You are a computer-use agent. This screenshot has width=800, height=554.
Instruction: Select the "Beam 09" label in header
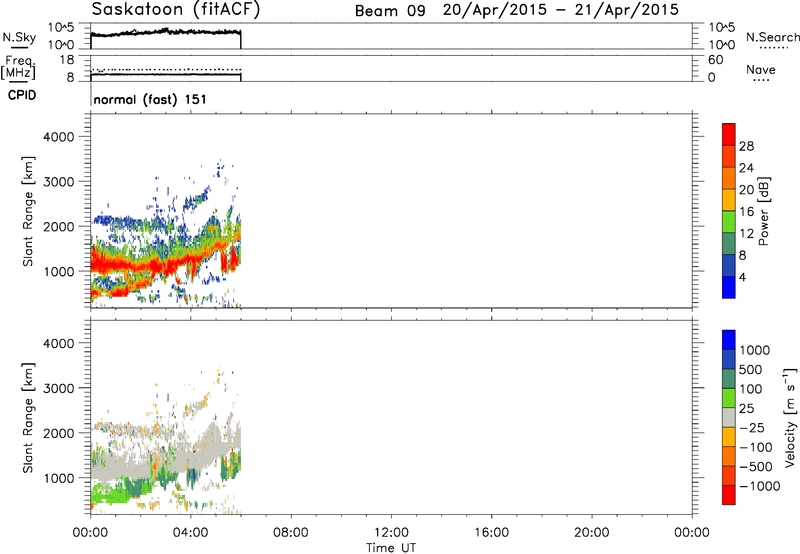click(x=390, y=11)
